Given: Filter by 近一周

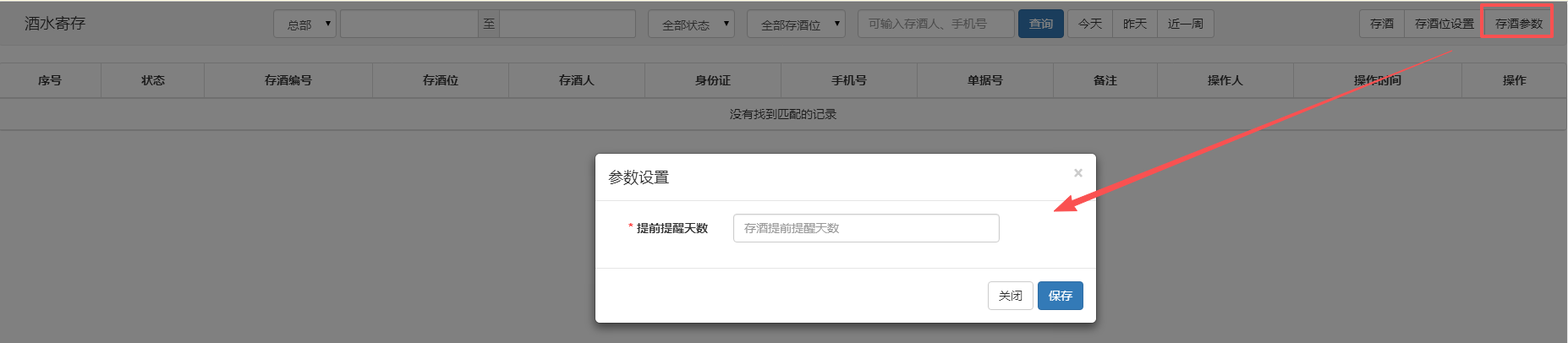Looking at the screenshot, I should [1186, 24].
